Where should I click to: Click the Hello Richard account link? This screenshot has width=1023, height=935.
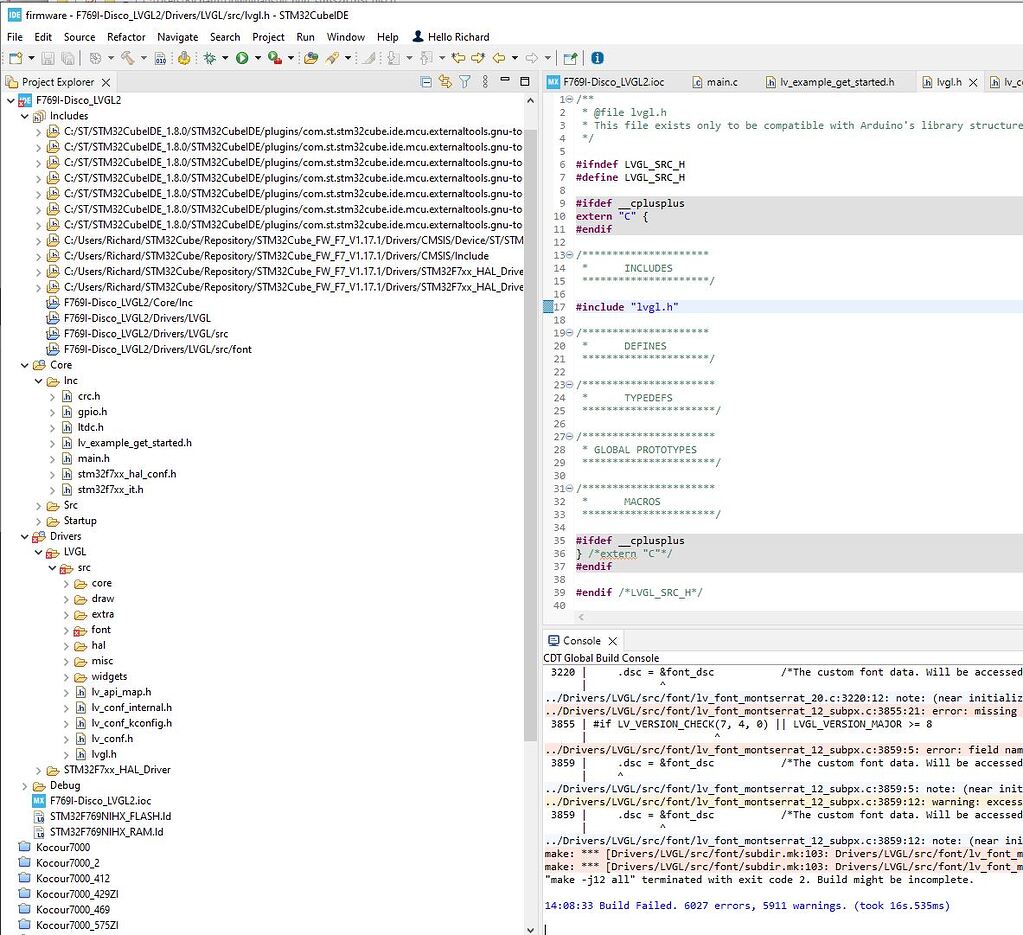pyautogui.click(x=458, y=37)
